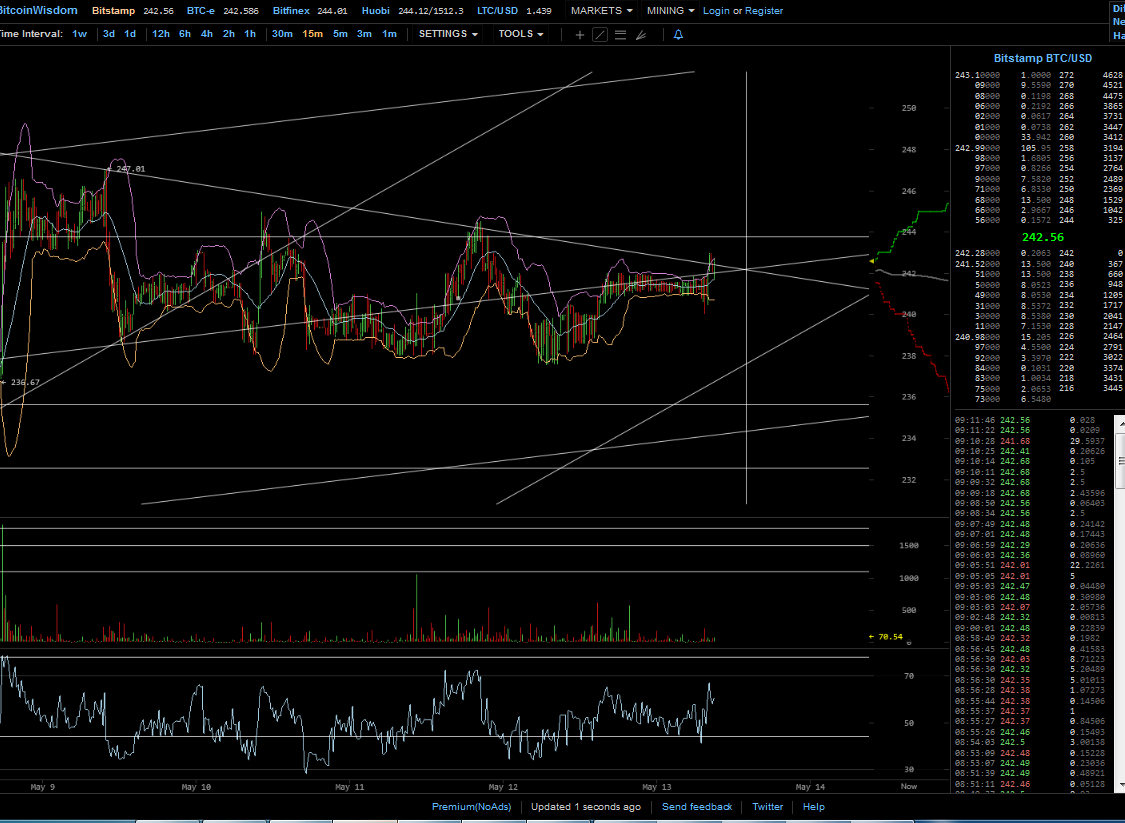Set chart interval to 6h

(x=184, y=34)
